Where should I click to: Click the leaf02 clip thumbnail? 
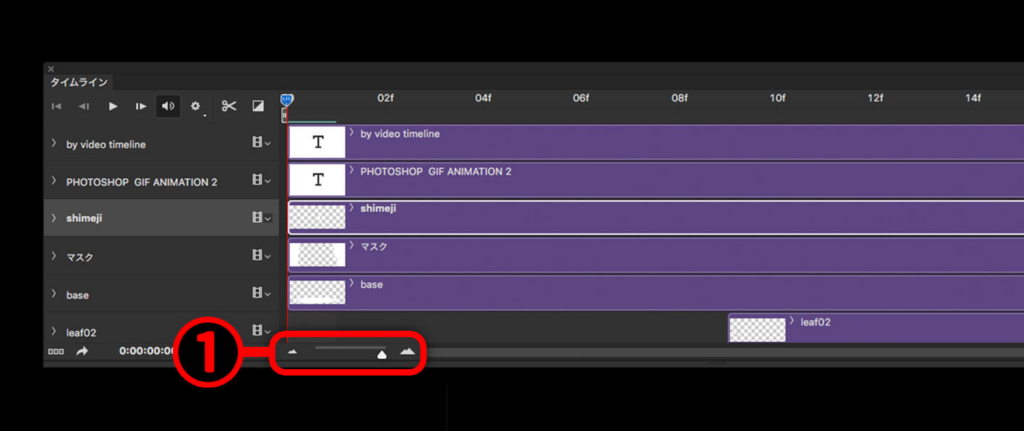758,330
